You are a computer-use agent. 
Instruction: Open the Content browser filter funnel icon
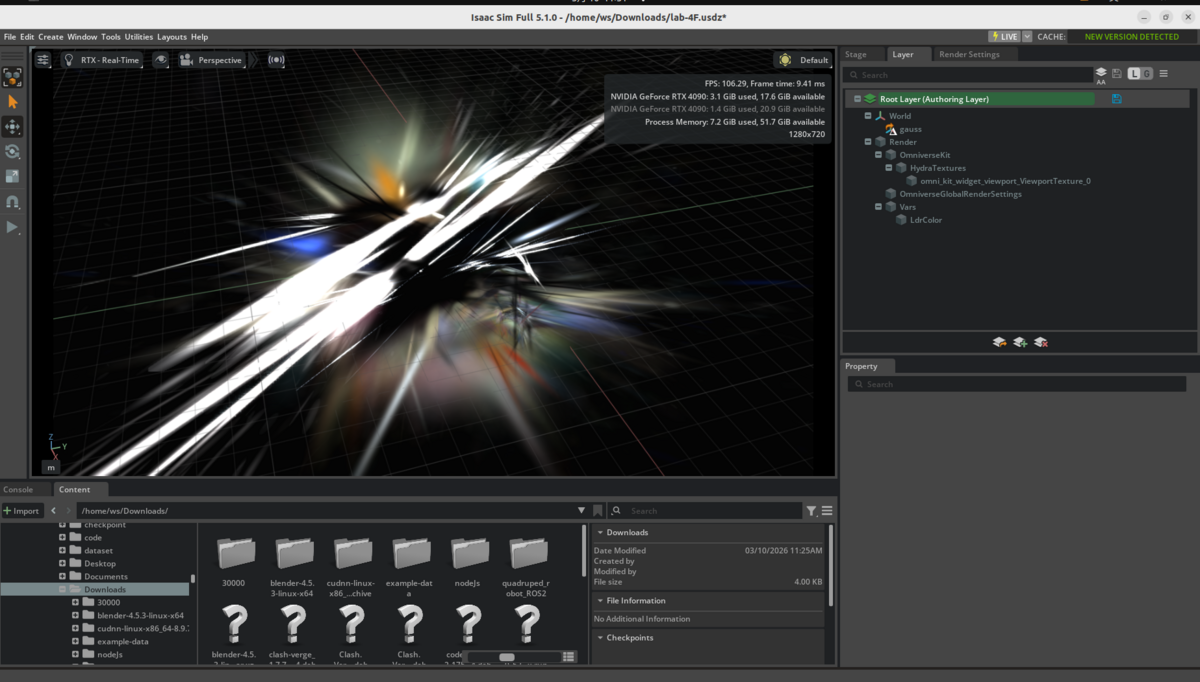click(811, 511)
